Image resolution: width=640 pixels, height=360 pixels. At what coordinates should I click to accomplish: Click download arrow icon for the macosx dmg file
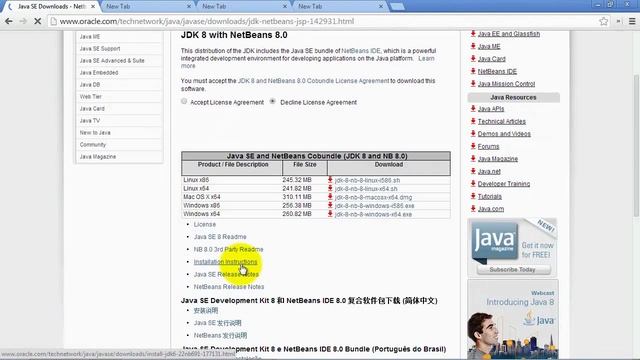point(330,197)
